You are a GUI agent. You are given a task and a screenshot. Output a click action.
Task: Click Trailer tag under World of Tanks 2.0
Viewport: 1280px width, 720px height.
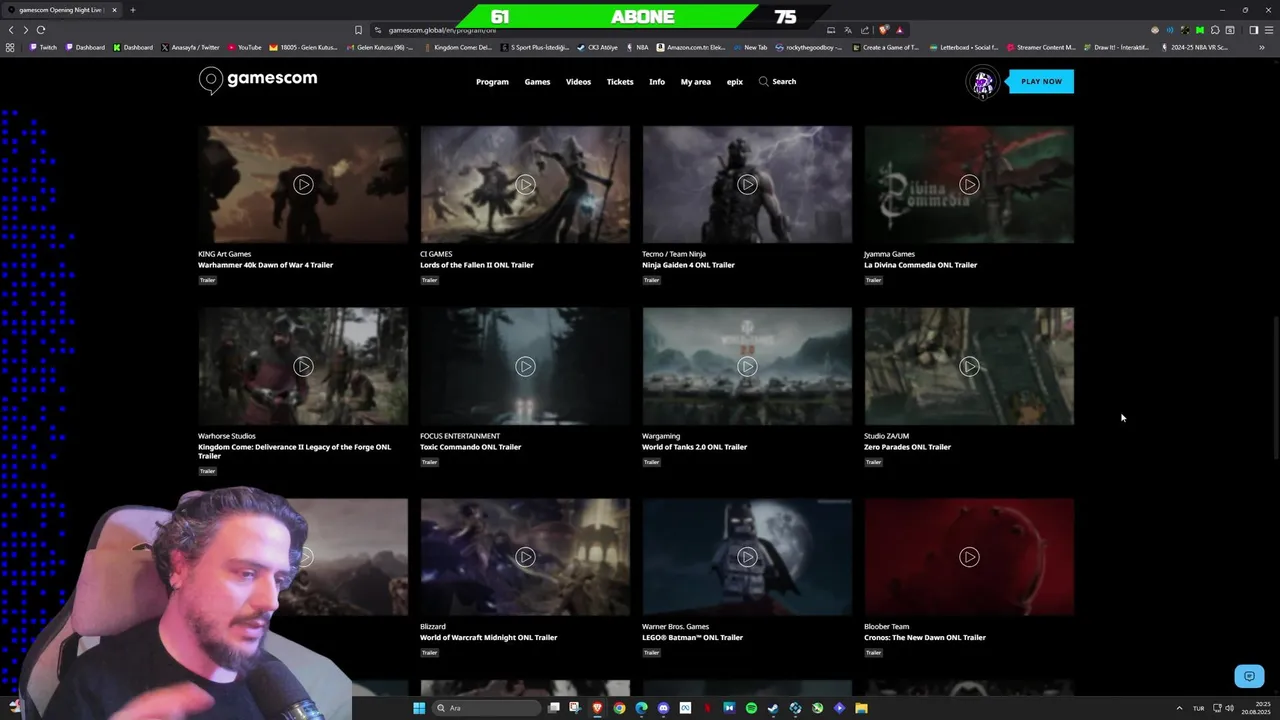[651, 462]
